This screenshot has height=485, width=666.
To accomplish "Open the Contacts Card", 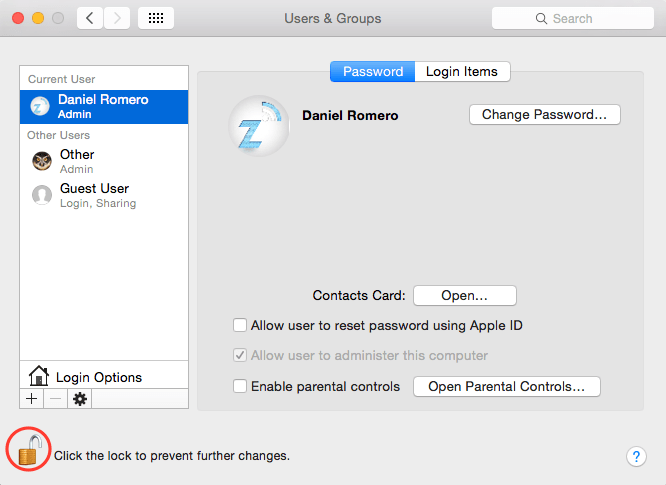I will click(465, 296).
